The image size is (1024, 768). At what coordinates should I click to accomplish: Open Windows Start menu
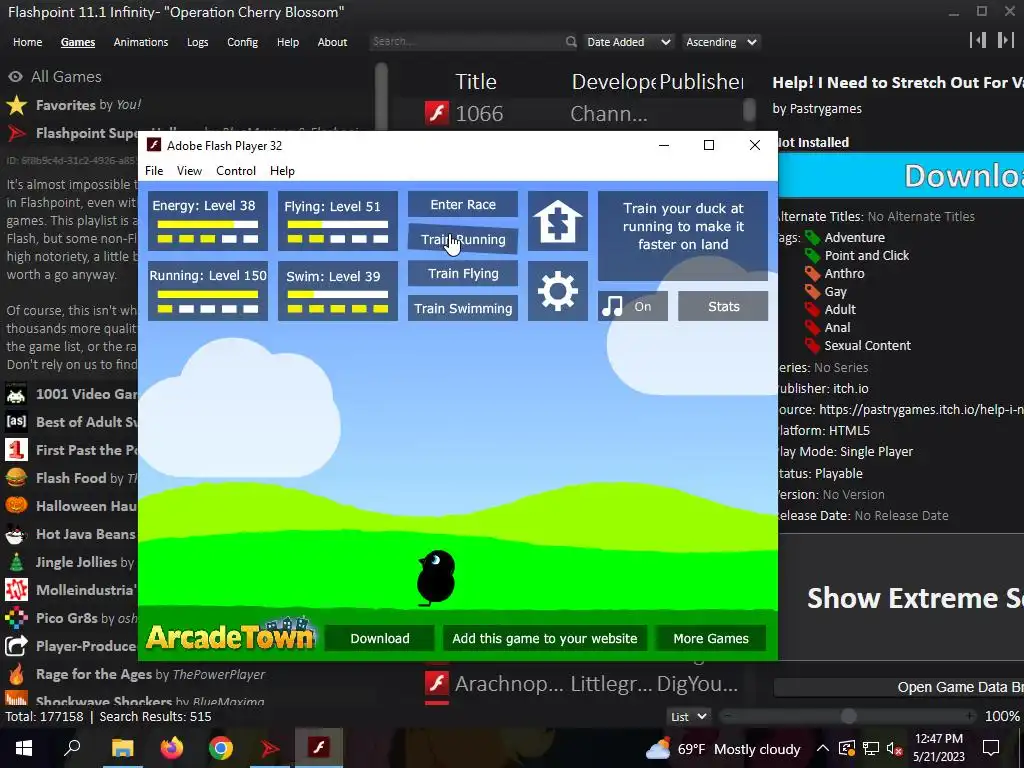coord(24,748)
